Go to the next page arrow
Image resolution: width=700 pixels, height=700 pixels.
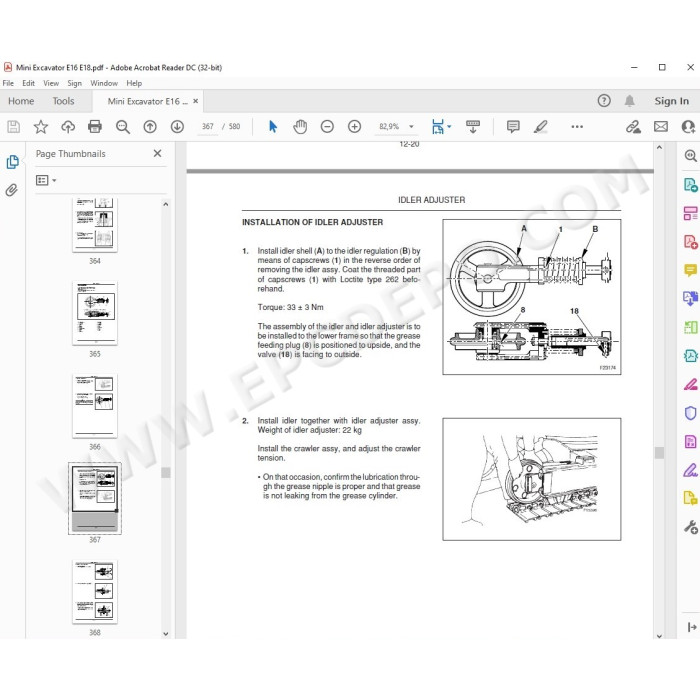point(177,127)
